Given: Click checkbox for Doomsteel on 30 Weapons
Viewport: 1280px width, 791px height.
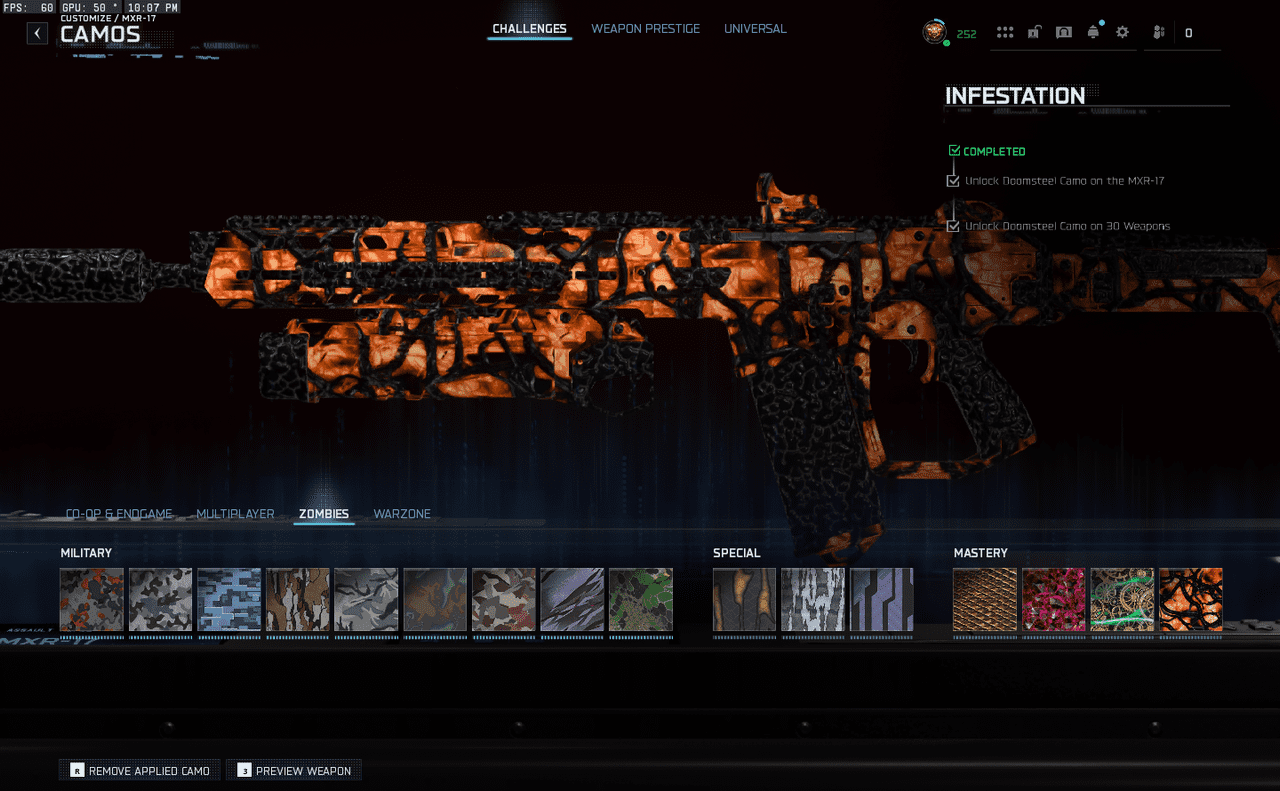Looking at the screenshot, I should pyautogui.click(x=953, y=226).
